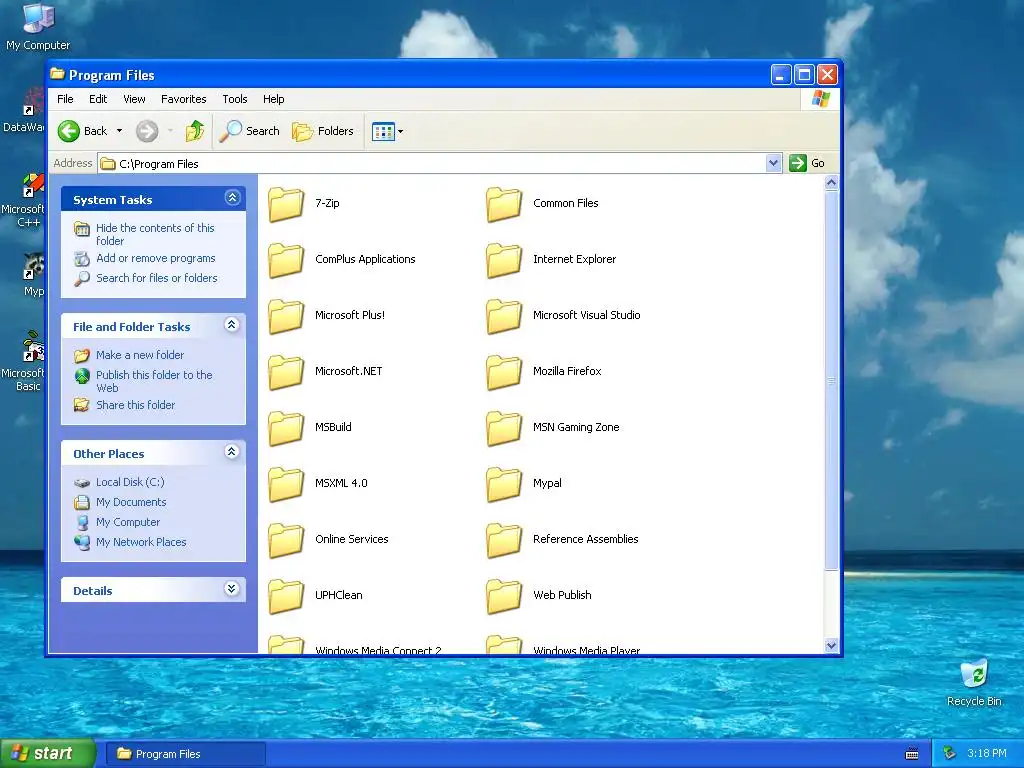1024x768 pixels.
Task: Expand the Details panel
Action: tap(232, 589)
